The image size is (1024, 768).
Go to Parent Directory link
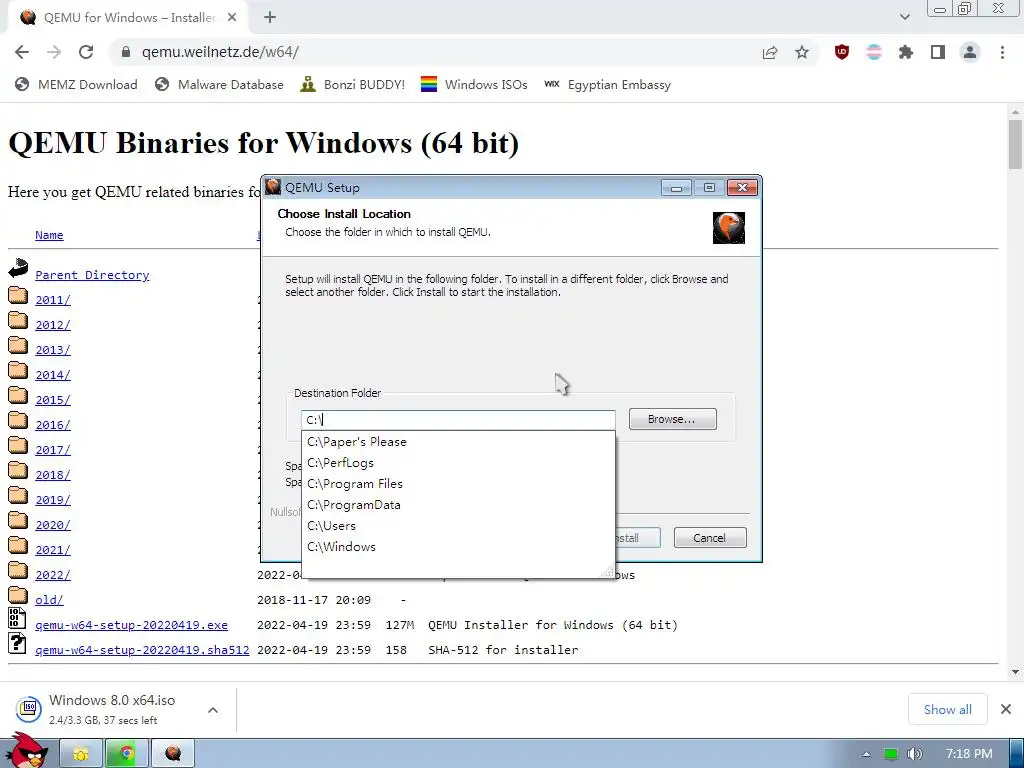(x=92, y=275)
